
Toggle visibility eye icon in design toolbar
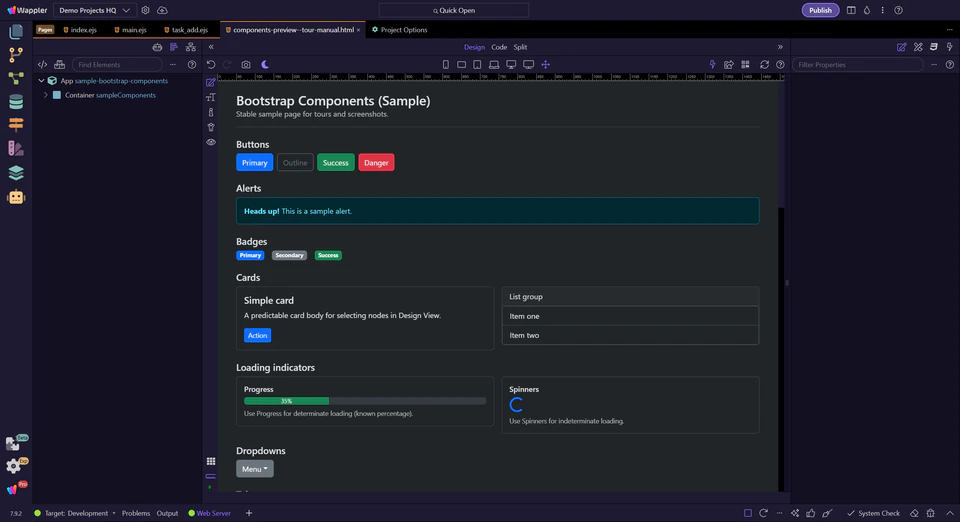pyautogui.click(x=211, y=142)
